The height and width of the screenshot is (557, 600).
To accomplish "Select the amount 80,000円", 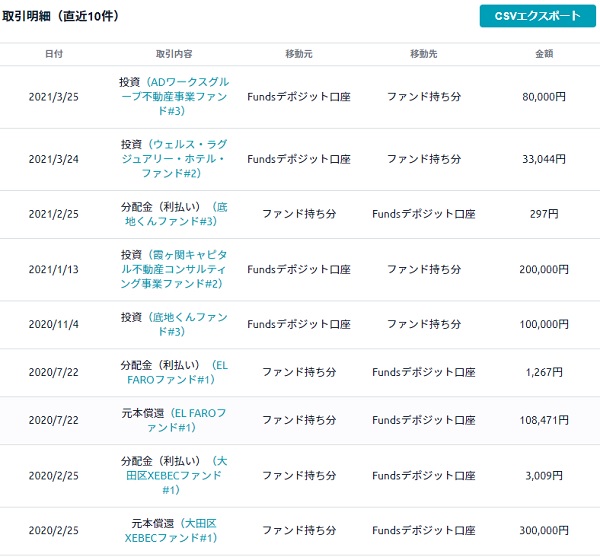I will 544,97.
